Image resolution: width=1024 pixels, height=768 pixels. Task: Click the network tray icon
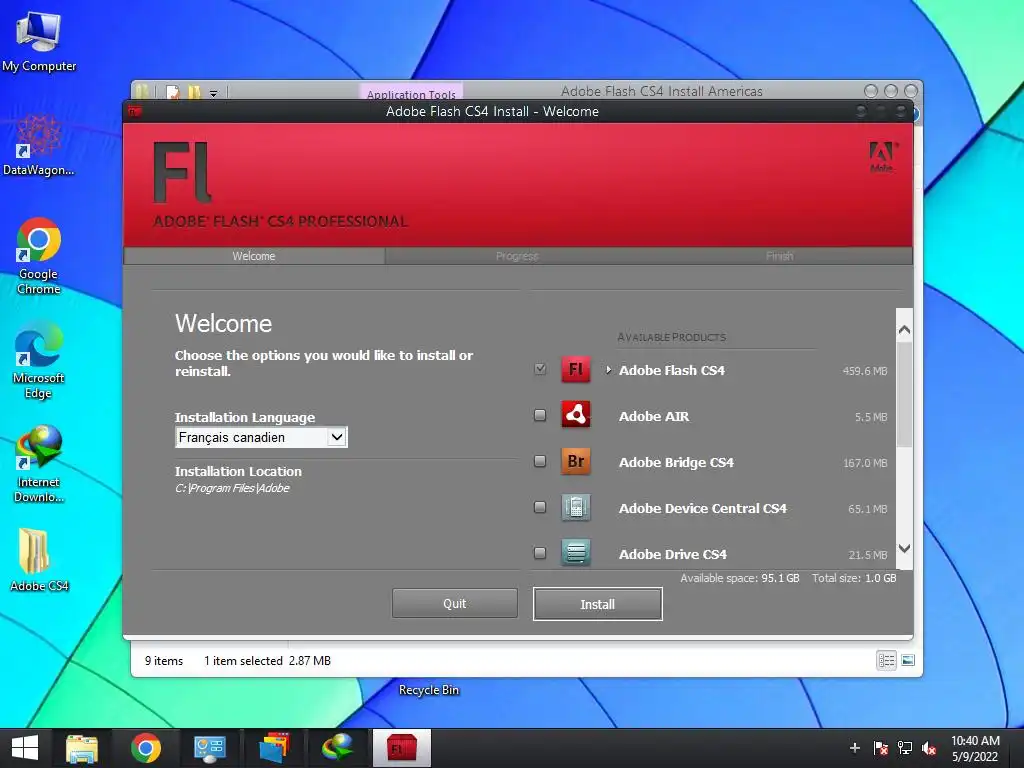click(904, 748)
